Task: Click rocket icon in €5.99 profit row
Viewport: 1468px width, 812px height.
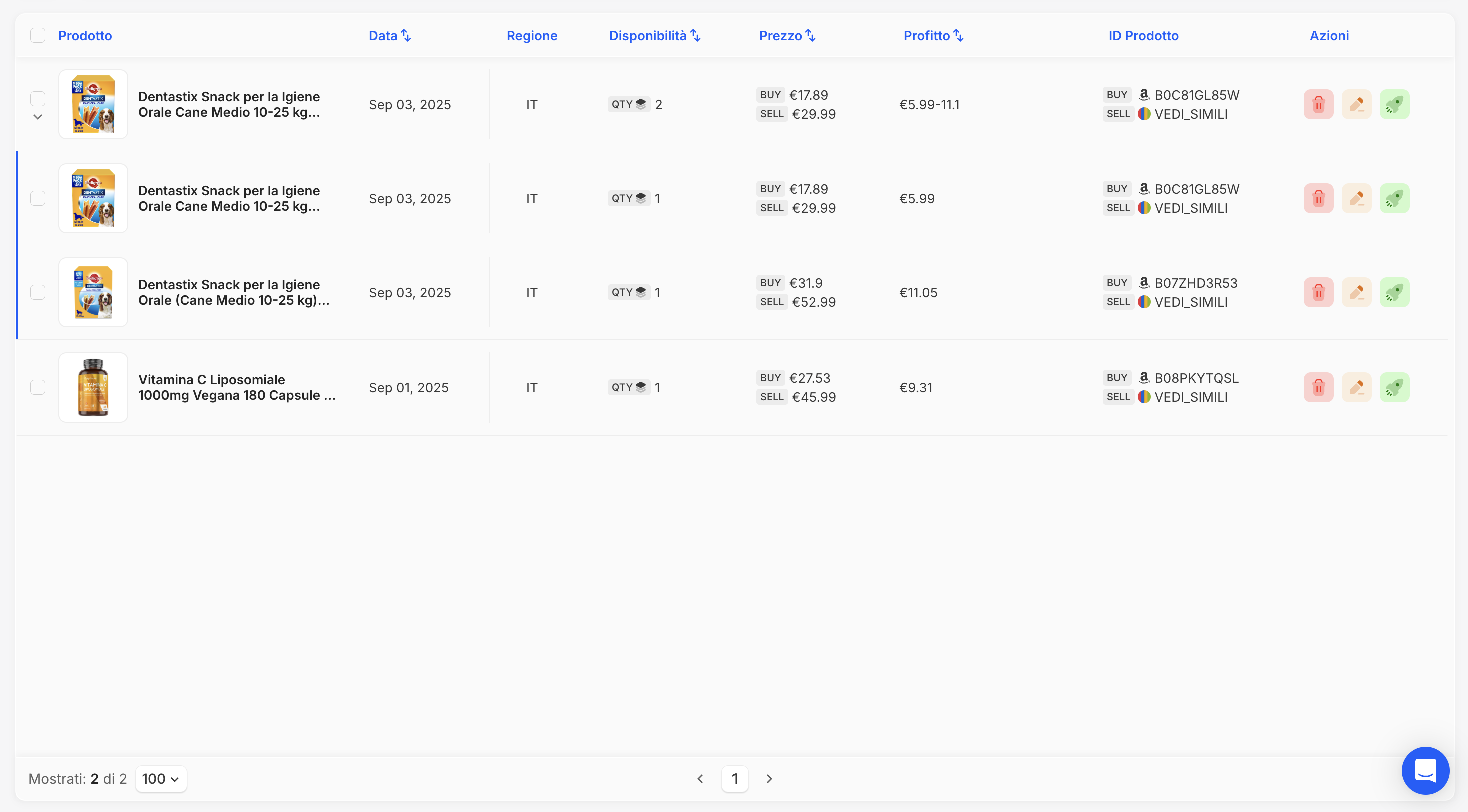Action: tap(1394, 198)
